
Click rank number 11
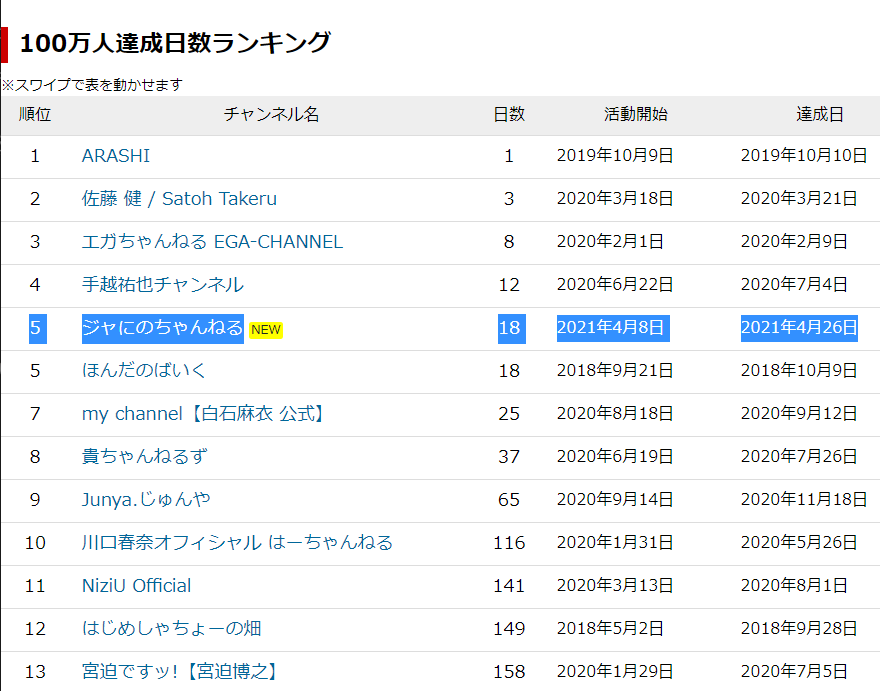[x=35, y=586]
